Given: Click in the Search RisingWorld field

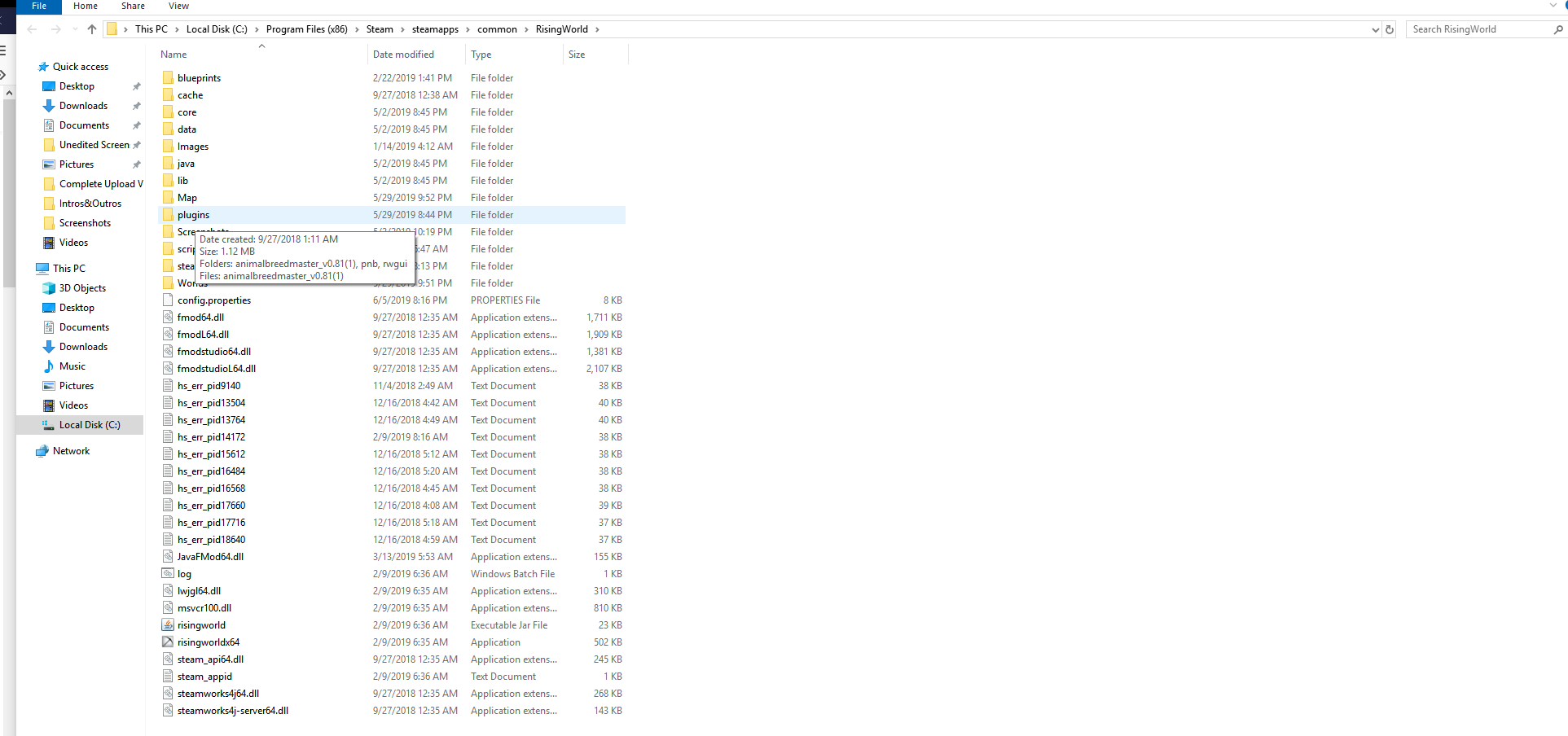Looking at the screenshot, I should point(1478,29).
